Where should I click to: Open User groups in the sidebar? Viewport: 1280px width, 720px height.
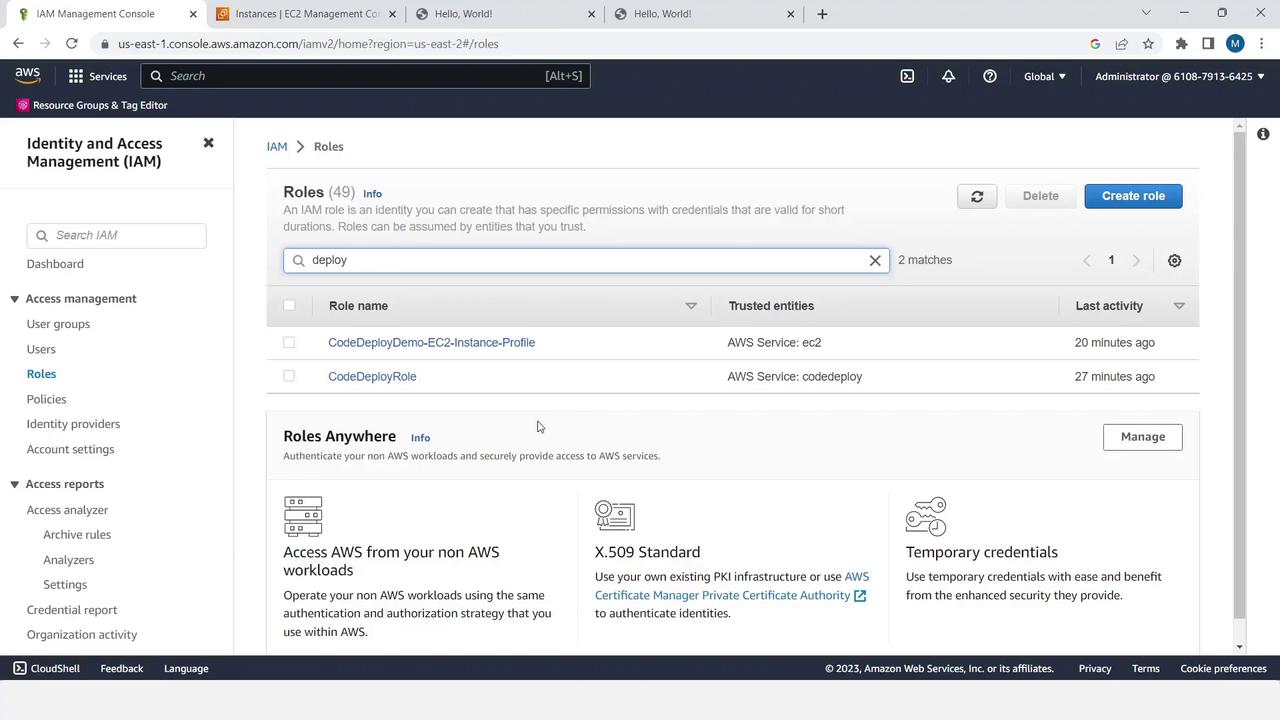[x=58, y=324]
